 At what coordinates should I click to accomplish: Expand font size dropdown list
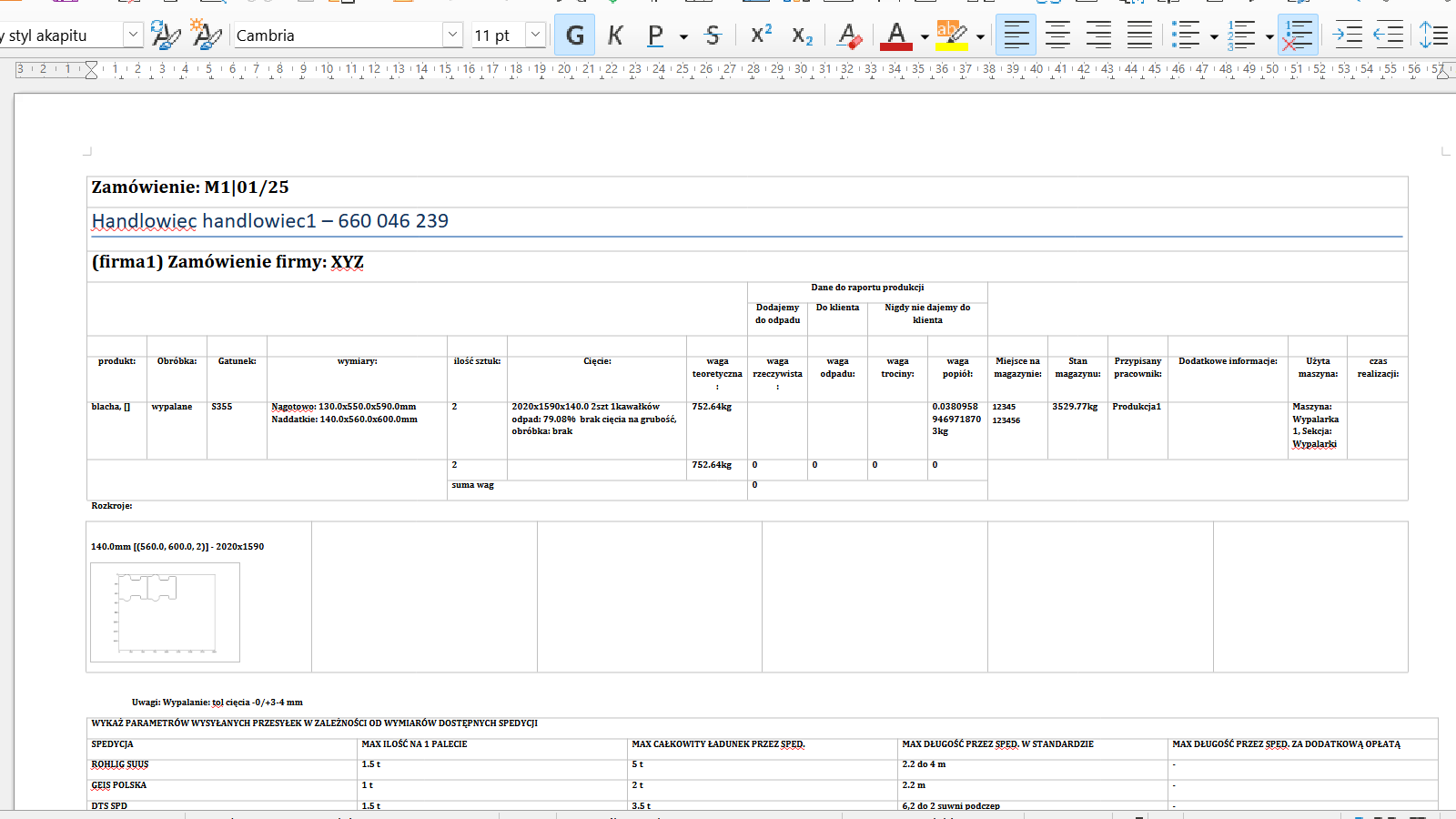tap(536, 35)
